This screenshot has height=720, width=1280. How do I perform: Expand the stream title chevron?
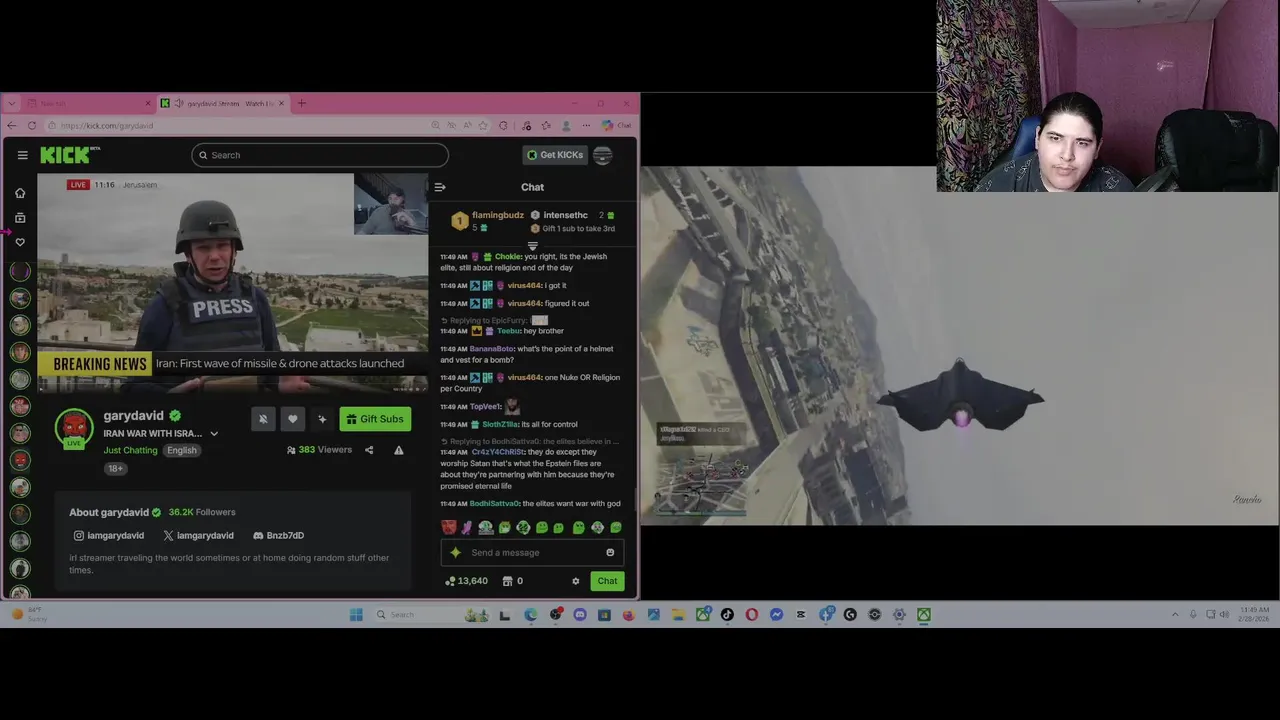click(214, 434)
